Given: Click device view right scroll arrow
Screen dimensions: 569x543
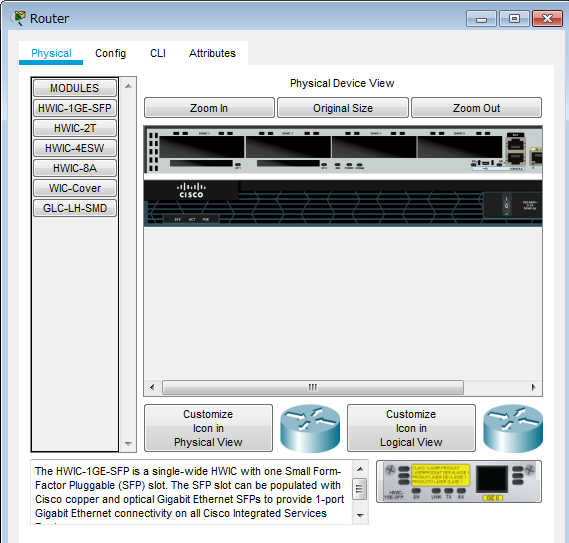Looking at the screenshot, I should coord(533,387).
